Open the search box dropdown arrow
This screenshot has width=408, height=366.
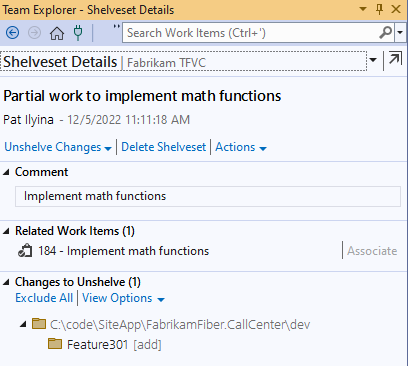point(400,33)
